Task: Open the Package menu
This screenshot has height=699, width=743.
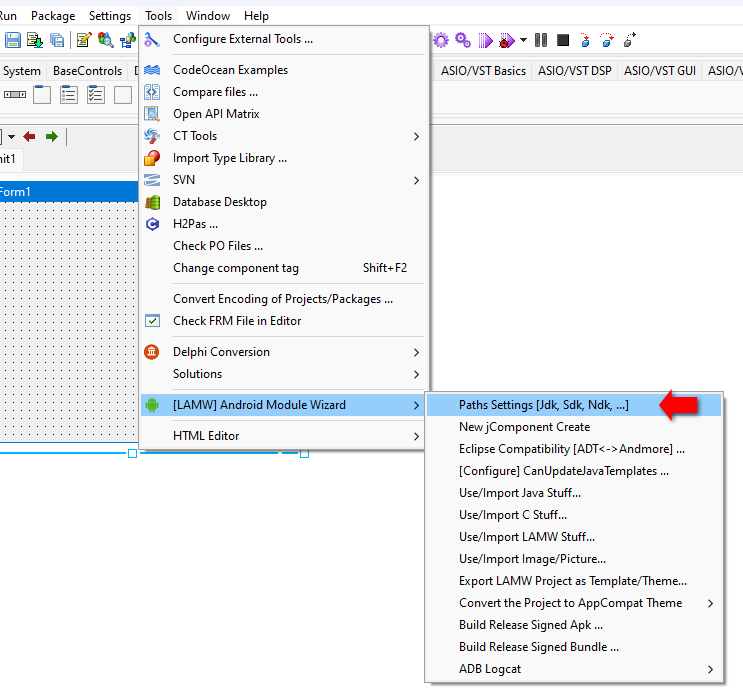Action: [53, 16]
